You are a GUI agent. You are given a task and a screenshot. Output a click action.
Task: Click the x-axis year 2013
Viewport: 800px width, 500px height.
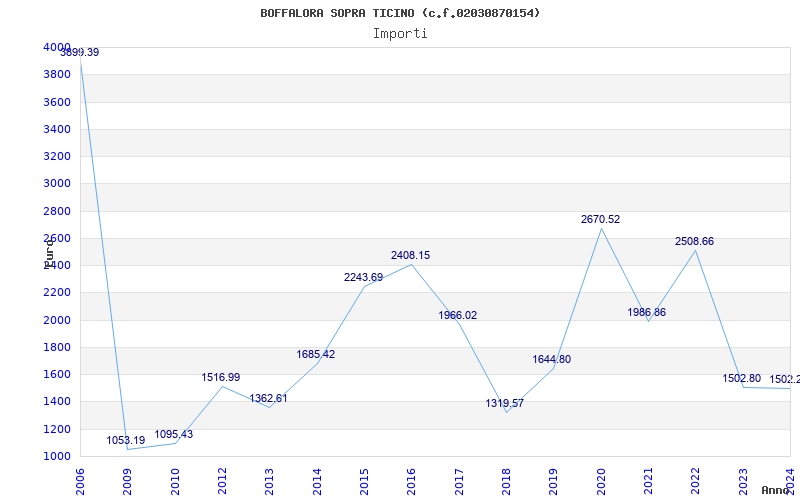click(x=269, y=482)
